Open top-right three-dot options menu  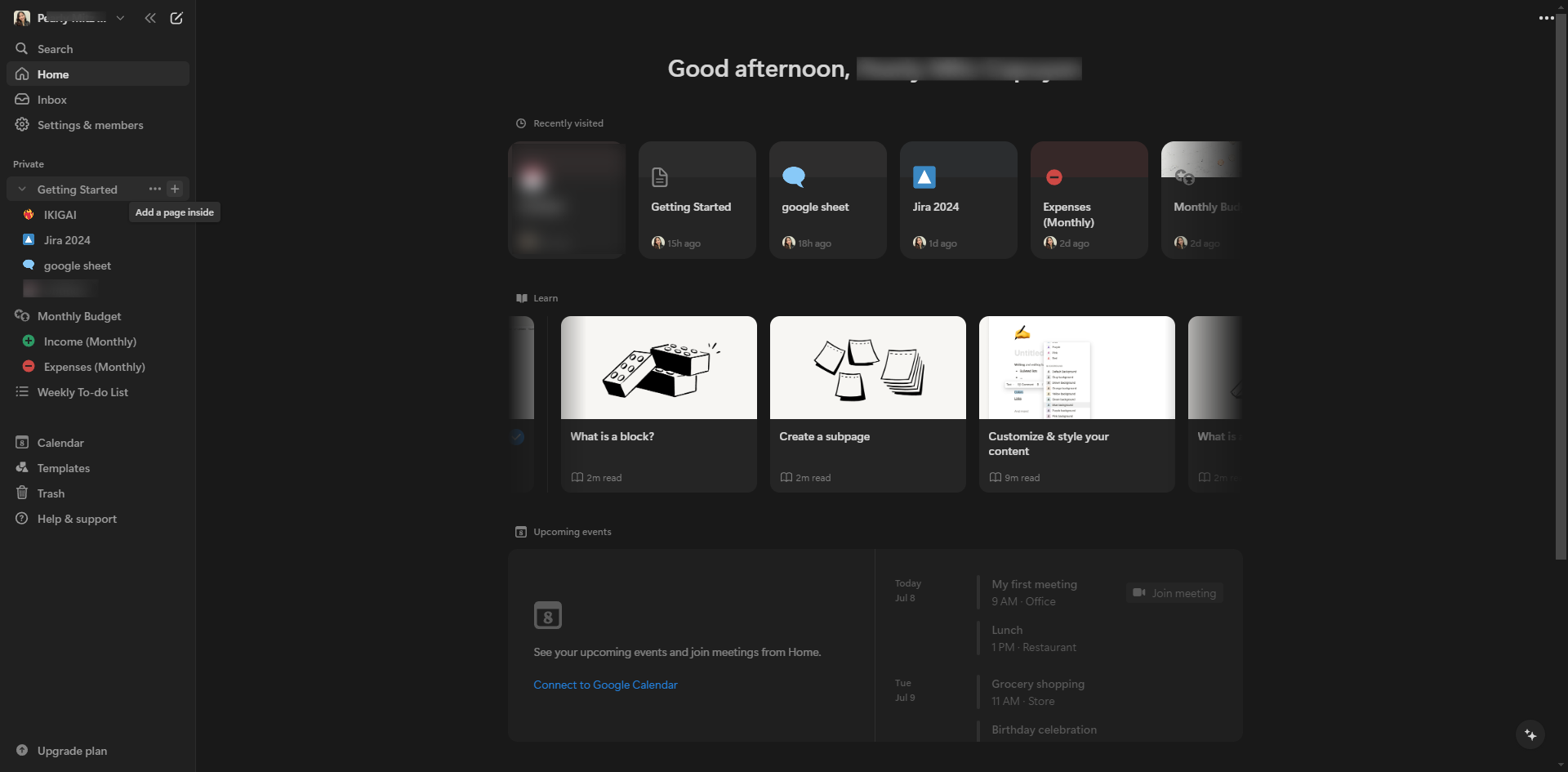point(1546,18)
